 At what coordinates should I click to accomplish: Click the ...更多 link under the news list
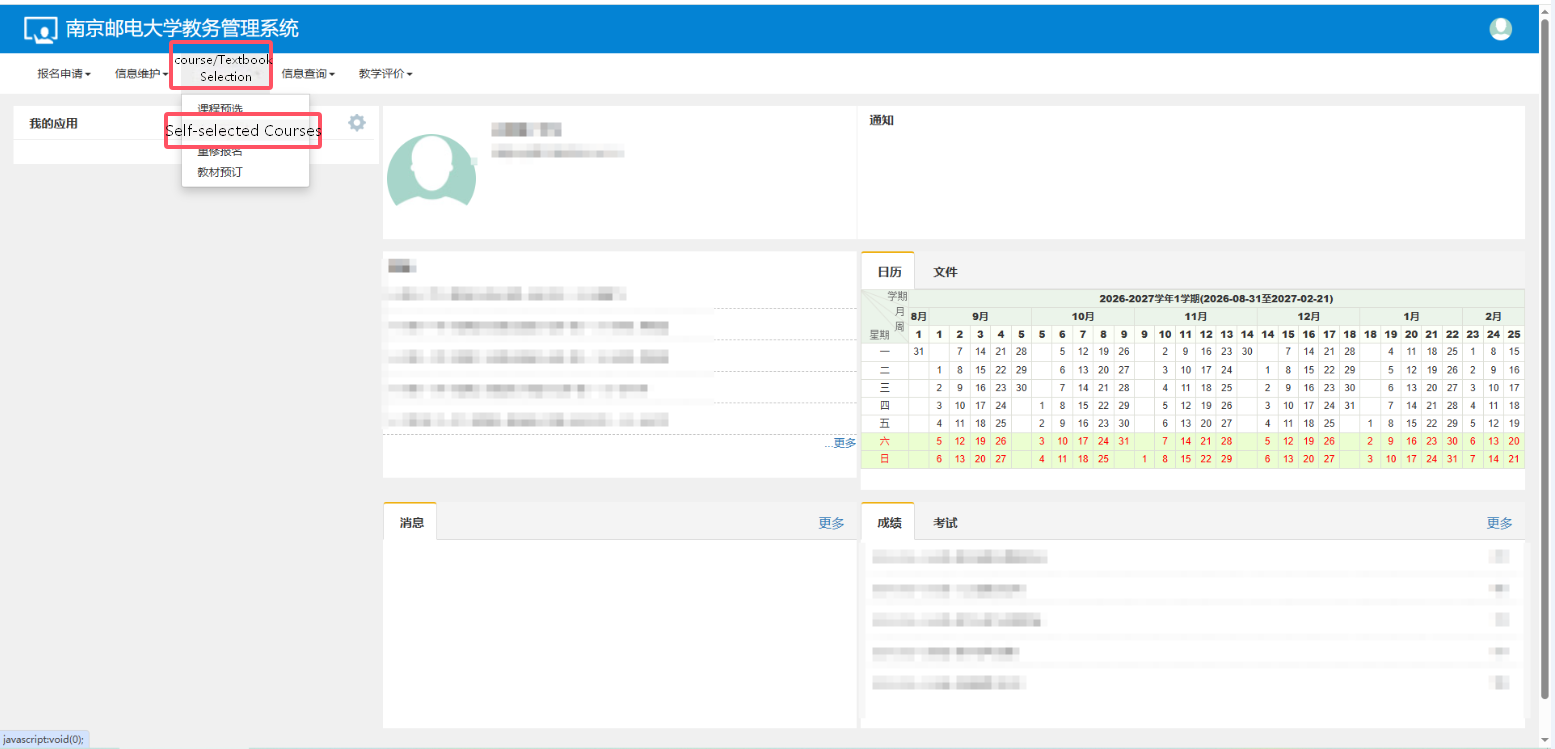tap(840, 443)
